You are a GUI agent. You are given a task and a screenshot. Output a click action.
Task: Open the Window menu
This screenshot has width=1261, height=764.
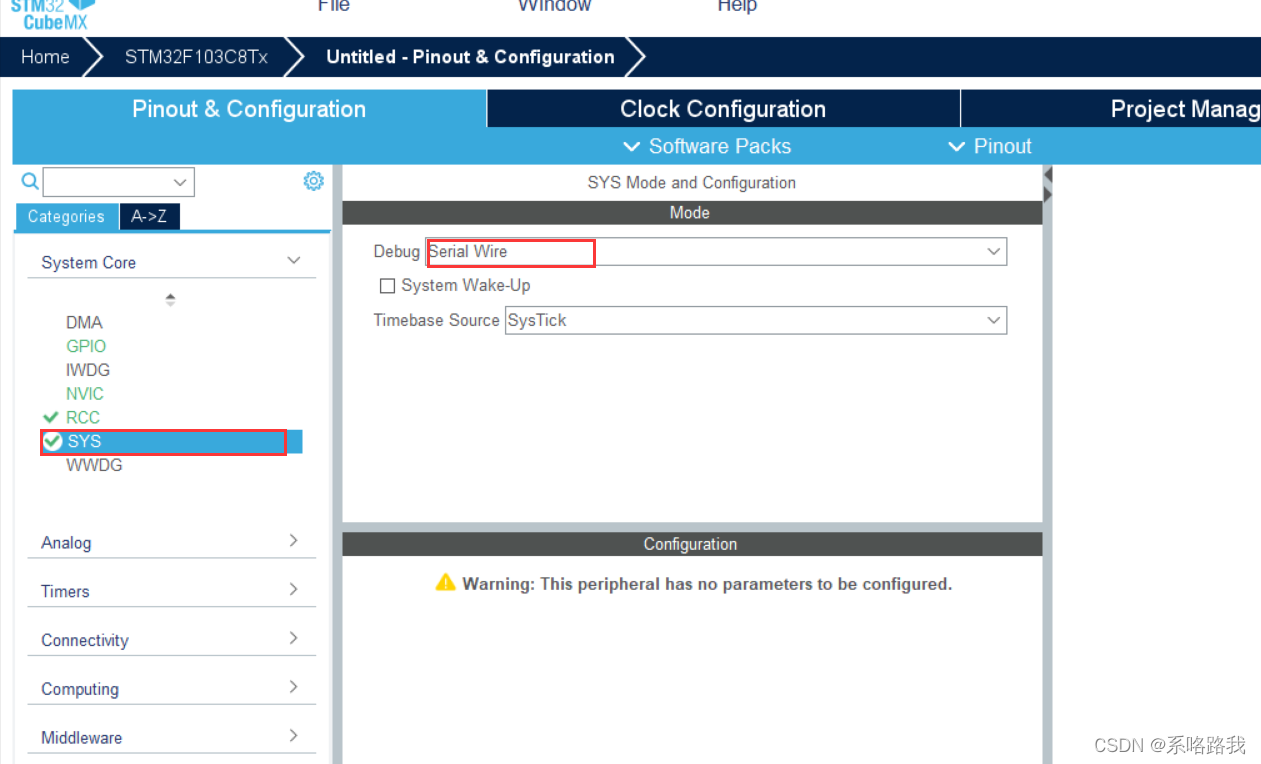tap(554, 6)
